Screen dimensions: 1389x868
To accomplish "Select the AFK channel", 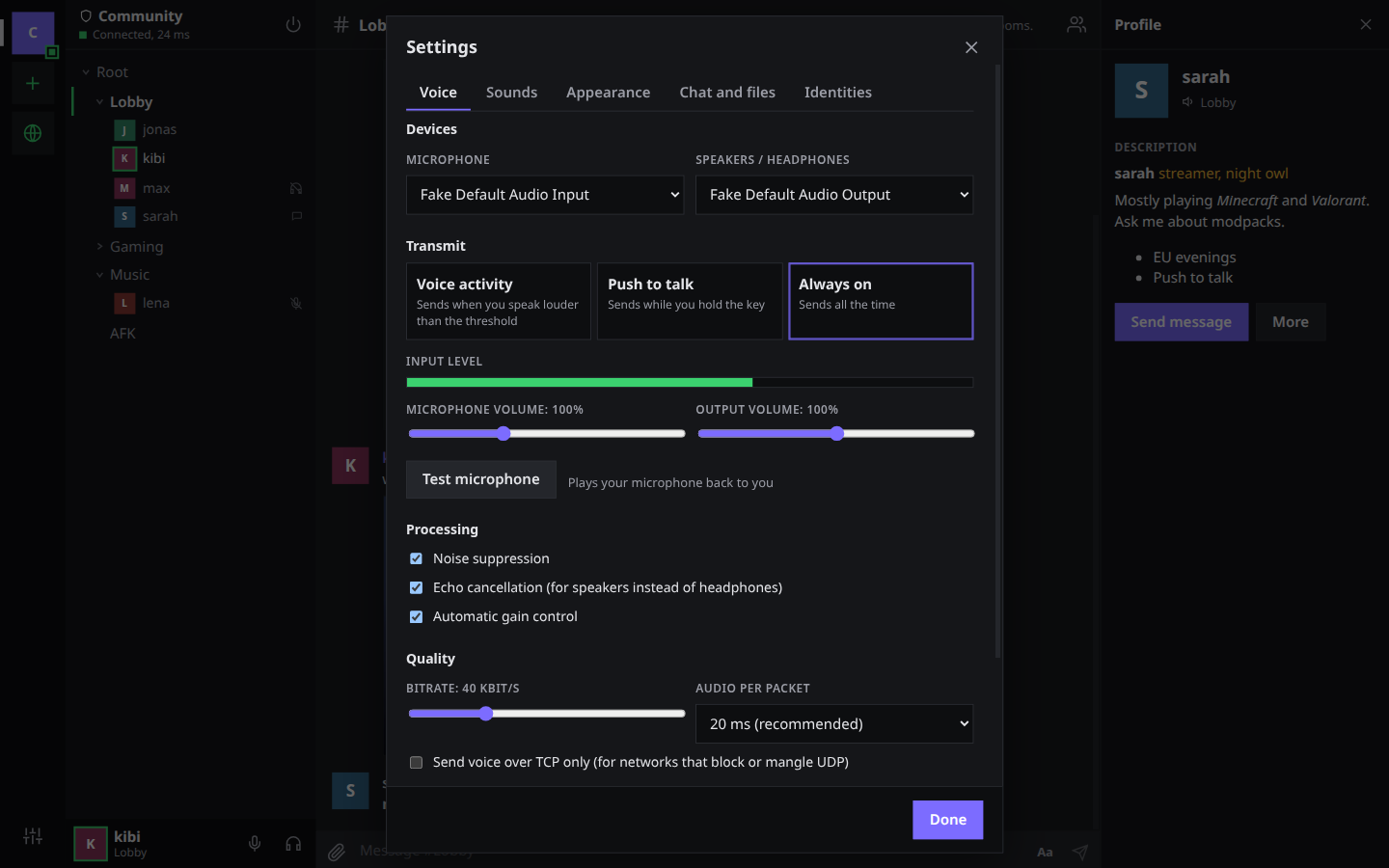I will point(123,334).
